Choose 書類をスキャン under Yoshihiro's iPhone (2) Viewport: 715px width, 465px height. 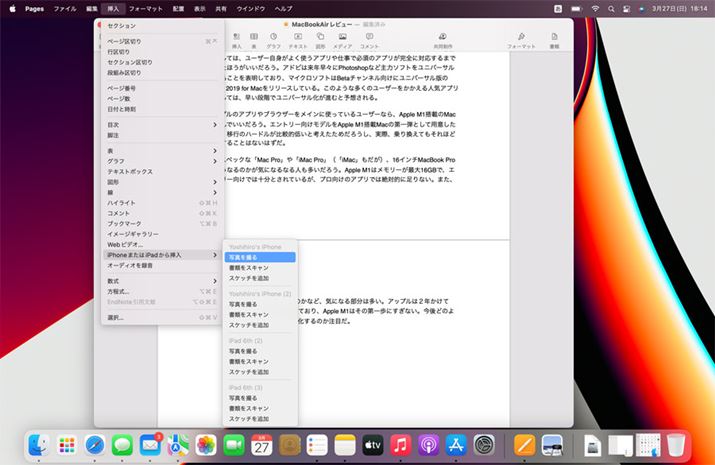click(260, 315)
